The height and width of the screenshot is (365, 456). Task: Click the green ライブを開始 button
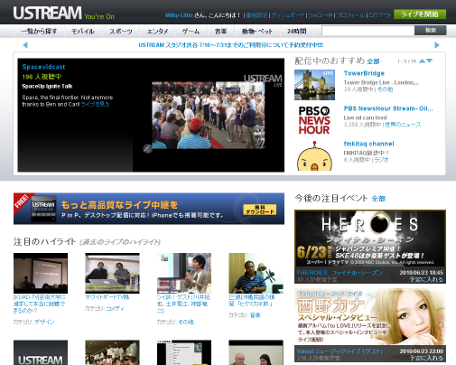pos(420,14)
